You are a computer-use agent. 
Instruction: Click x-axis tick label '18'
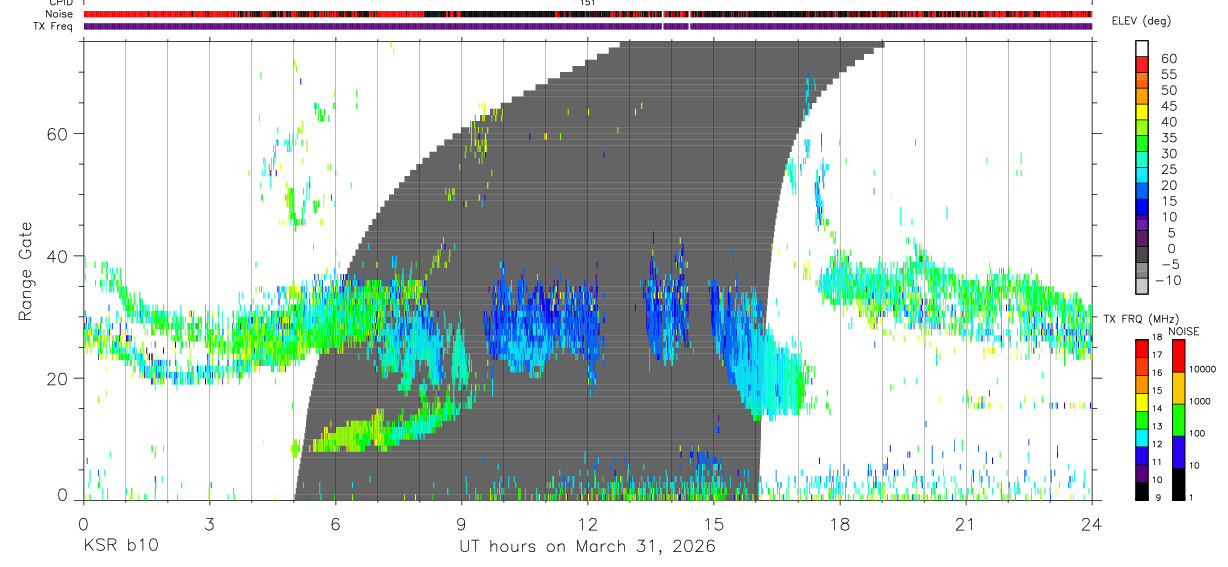[839, 524]
